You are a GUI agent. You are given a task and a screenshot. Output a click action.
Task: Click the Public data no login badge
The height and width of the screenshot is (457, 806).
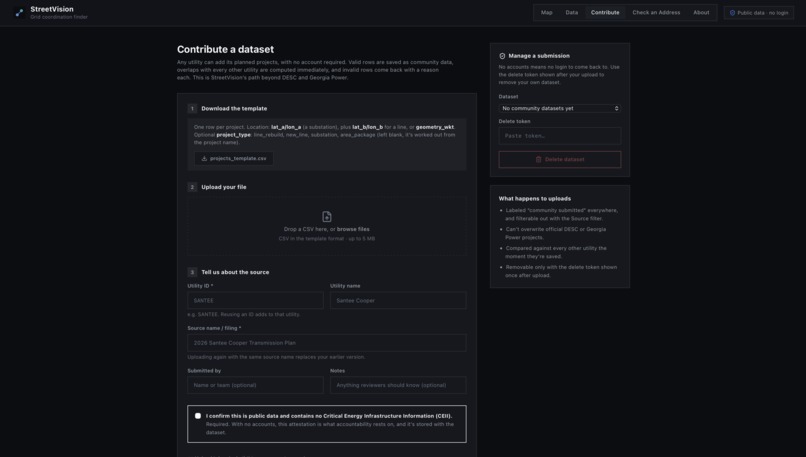pos(759,13)
